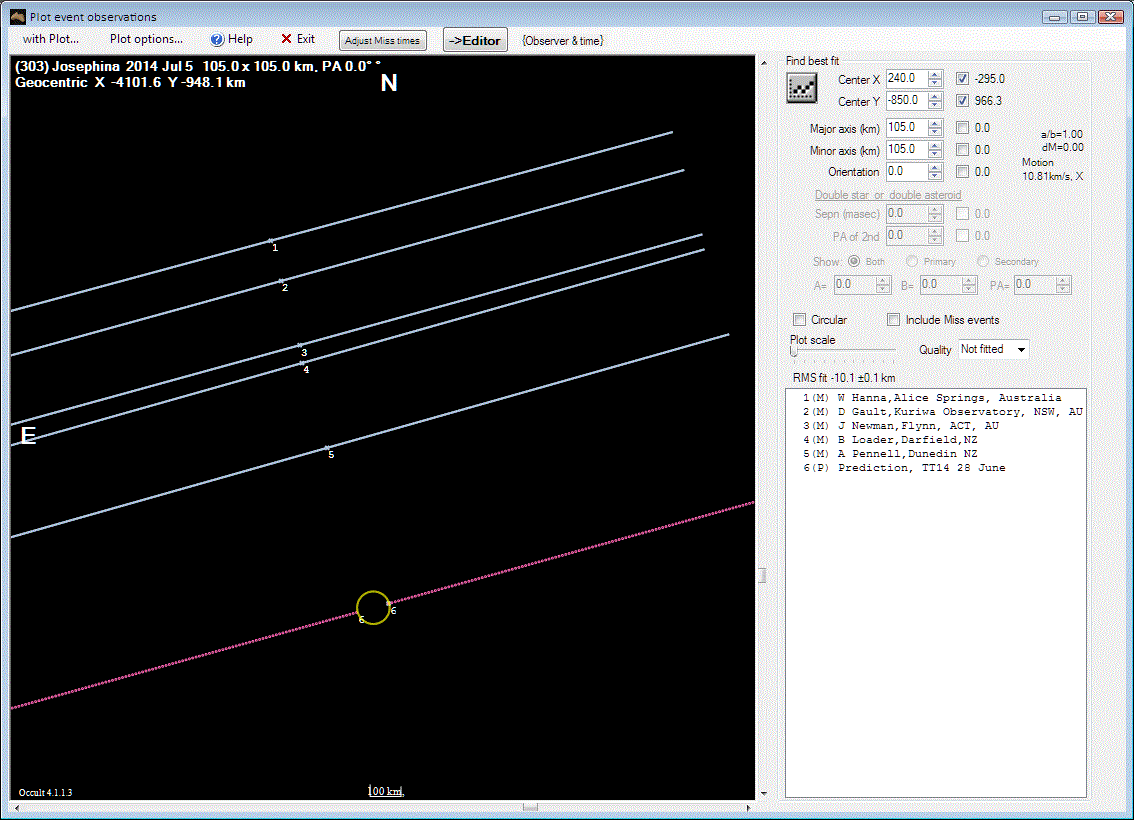The width and height of the screenshot is (1134, 820).
Task: Click the plot's scroll-left arrow
Action: [x=17, y=808]
